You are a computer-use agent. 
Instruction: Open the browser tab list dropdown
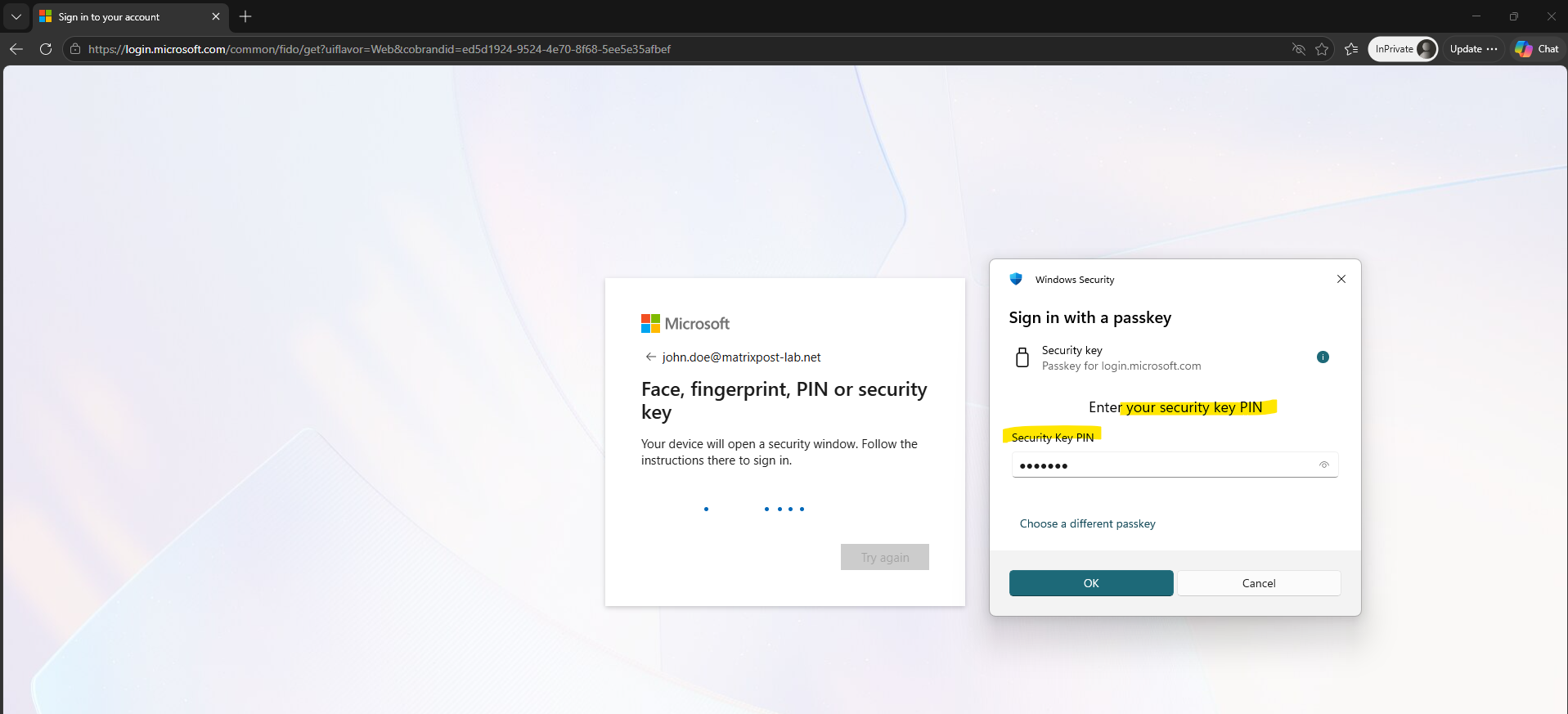(16, 16)
